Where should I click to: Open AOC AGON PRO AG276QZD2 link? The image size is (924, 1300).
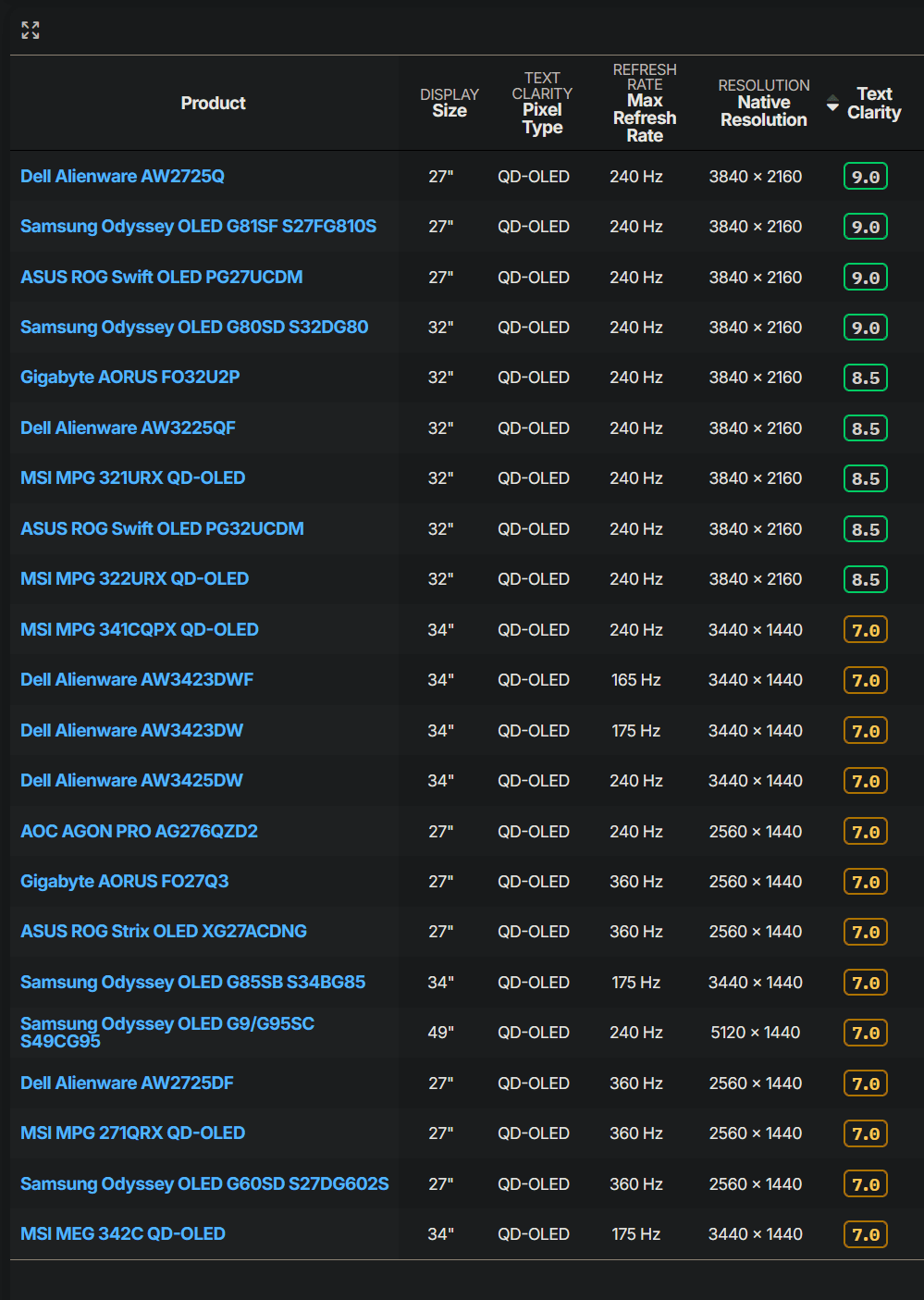(x=140, y=831)
